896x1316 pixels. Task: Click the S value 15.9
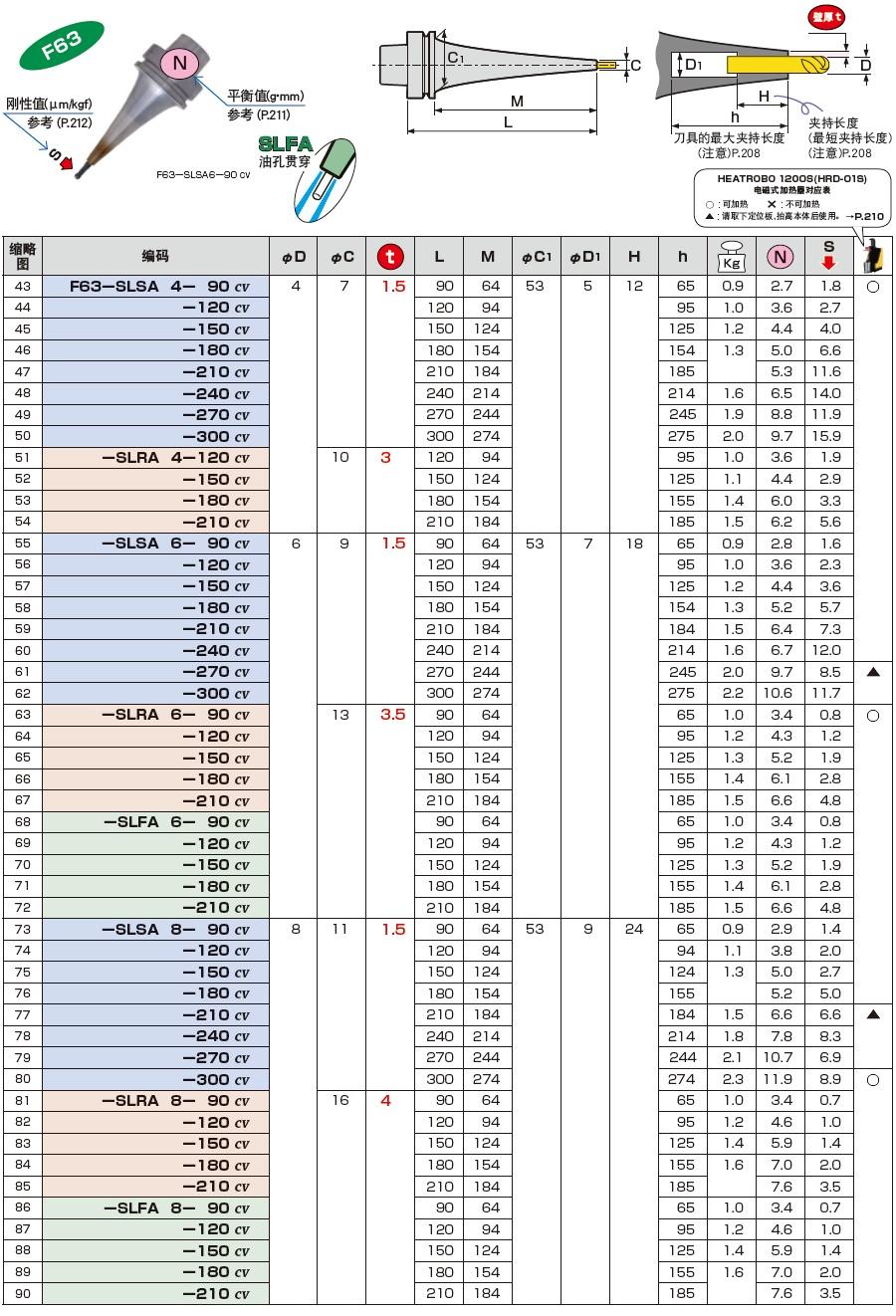coord(826,436)
